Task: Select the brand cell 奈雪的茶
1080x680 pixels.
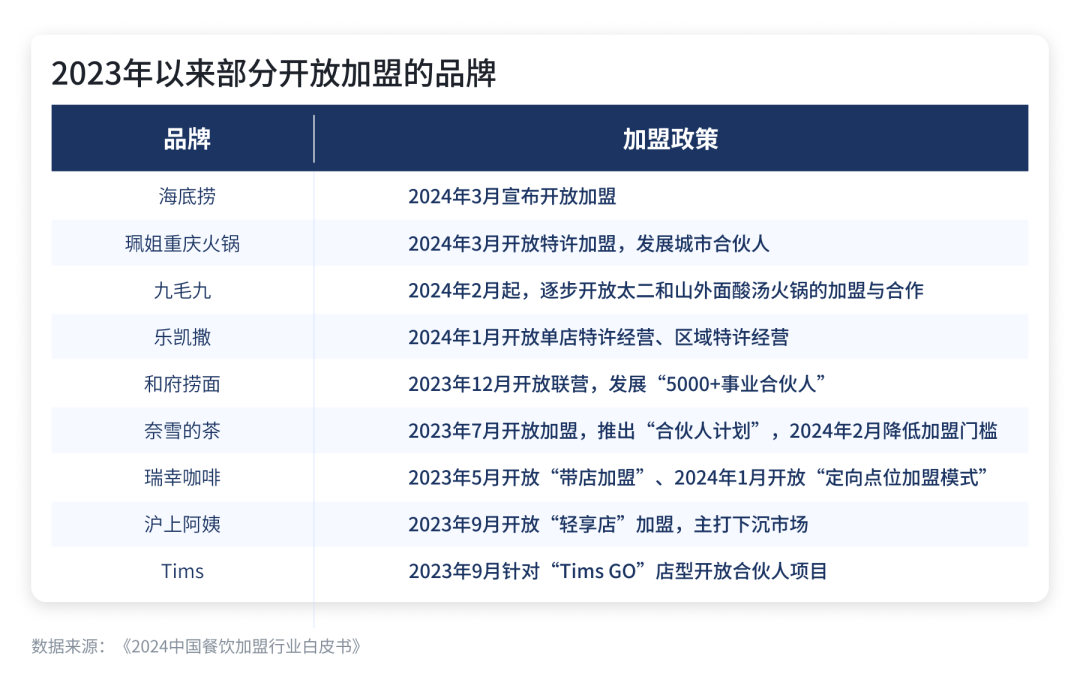Action: click(183, 431)
